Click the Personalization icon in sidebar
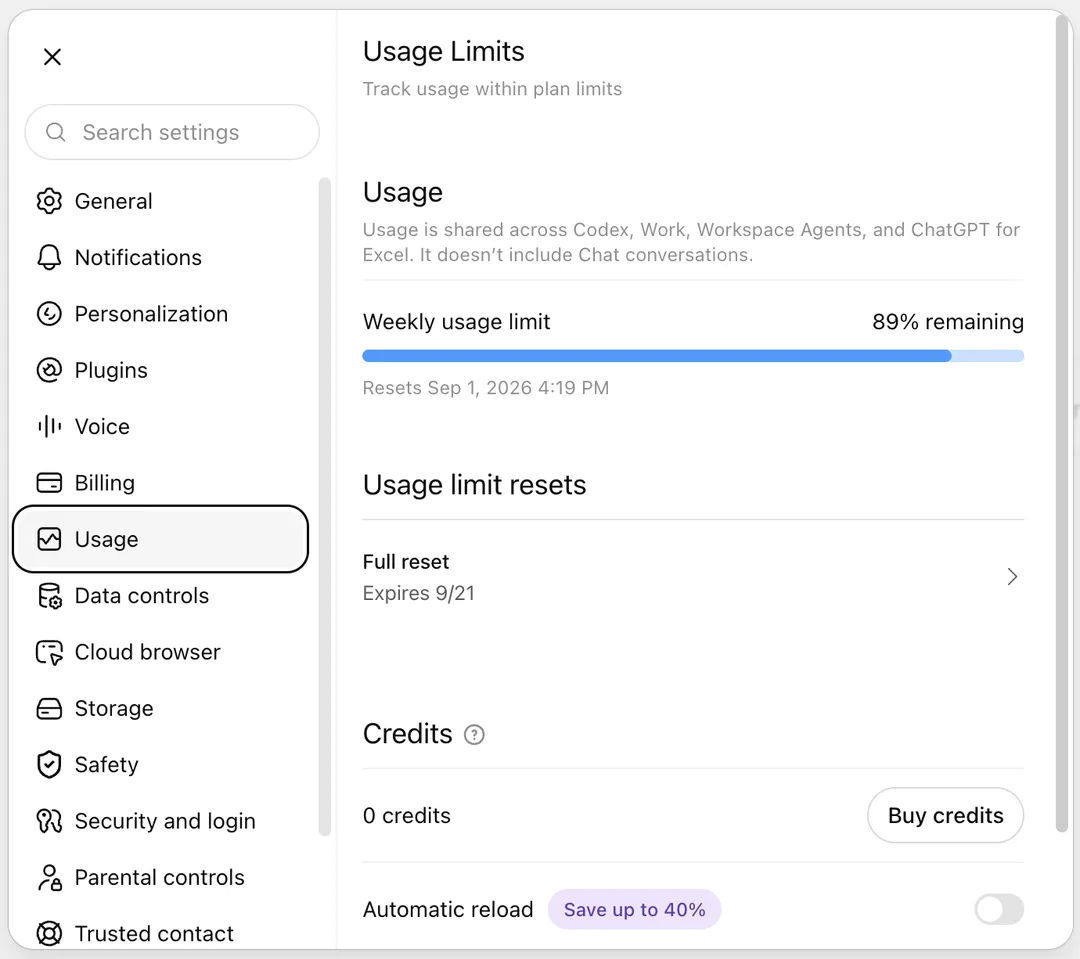Screen dimensions: 1080x959 [x=49, y=313]
